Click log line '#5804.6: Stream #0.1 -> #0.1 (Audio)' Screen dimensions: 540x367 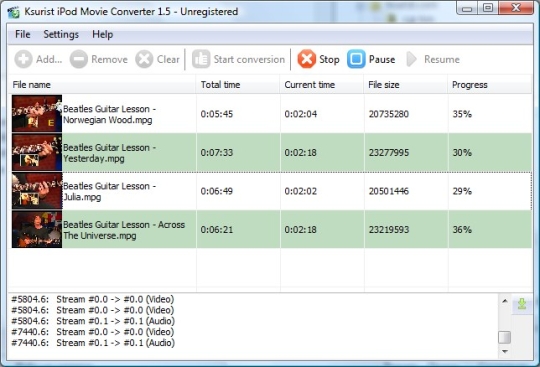point(93,321)
